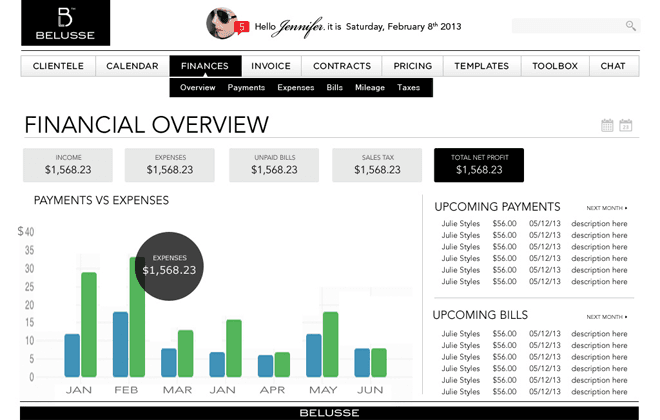660x420 pixels.
Task: Select Bills in Finances submenu
Action: coord(335,88)
